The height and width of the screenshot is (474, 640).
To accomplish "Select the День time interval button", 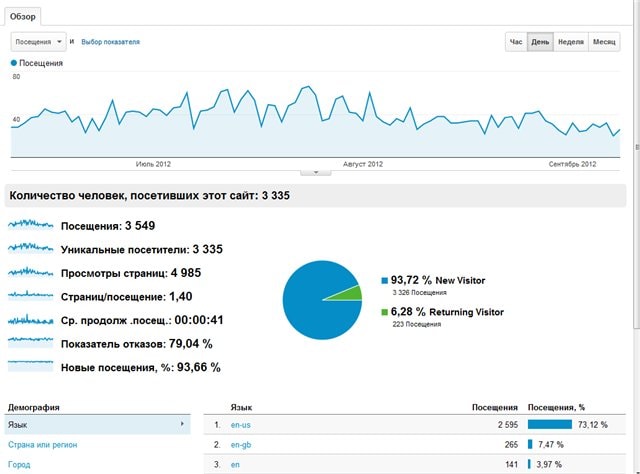I will point(540,42).
